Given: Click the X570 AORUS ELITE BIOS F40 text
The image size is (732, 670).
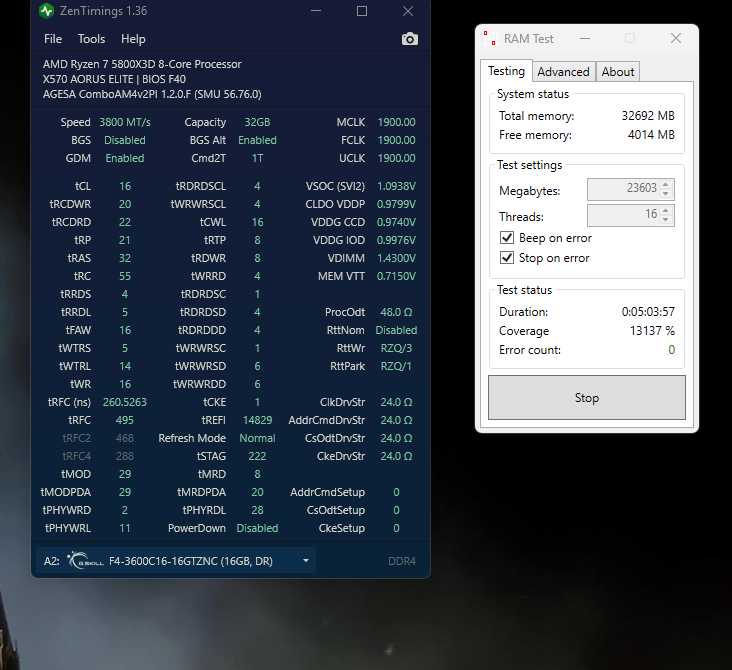Looking at the screenshot, I should 114,79.
